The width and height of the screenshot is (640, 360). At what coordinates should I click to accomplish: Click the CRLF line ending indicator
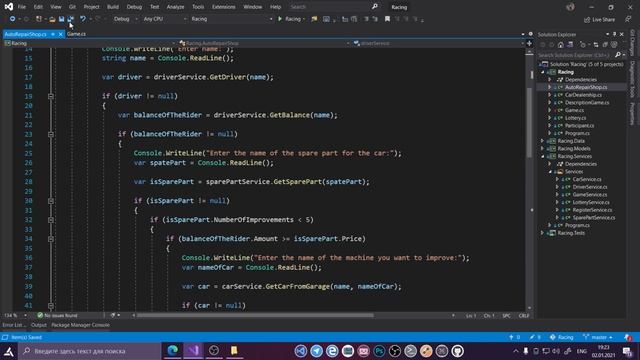click(524, 316)
